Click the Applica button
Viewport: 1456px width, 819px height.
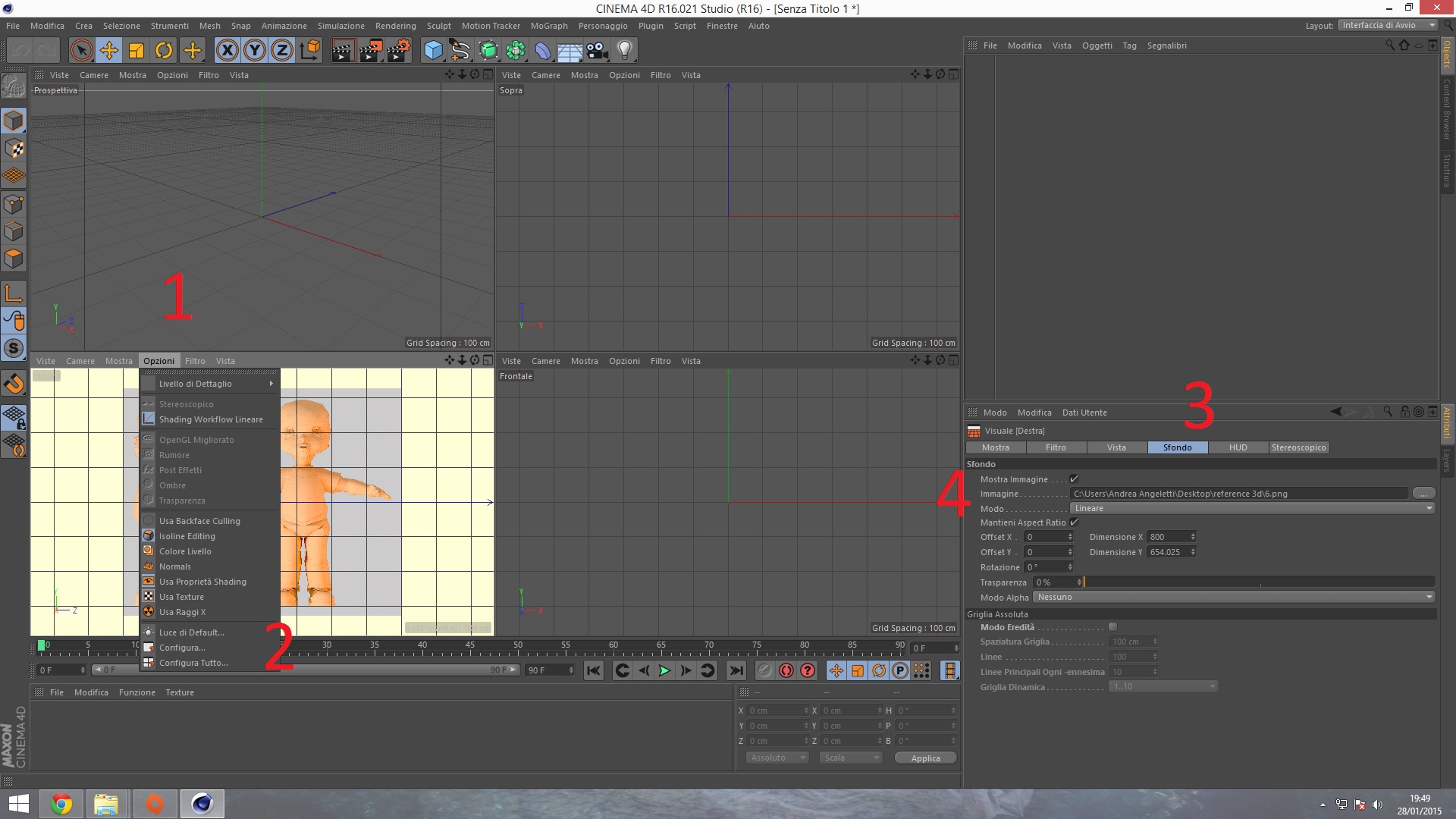925,758
